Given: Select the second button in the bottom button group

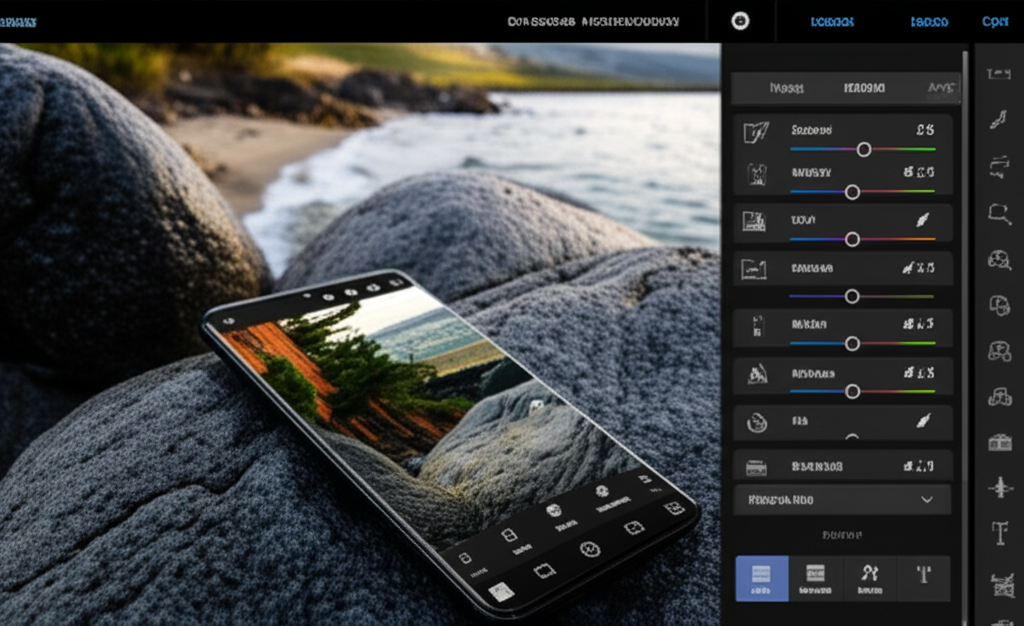Looking at the screenshot, I should tap(815, 578).
